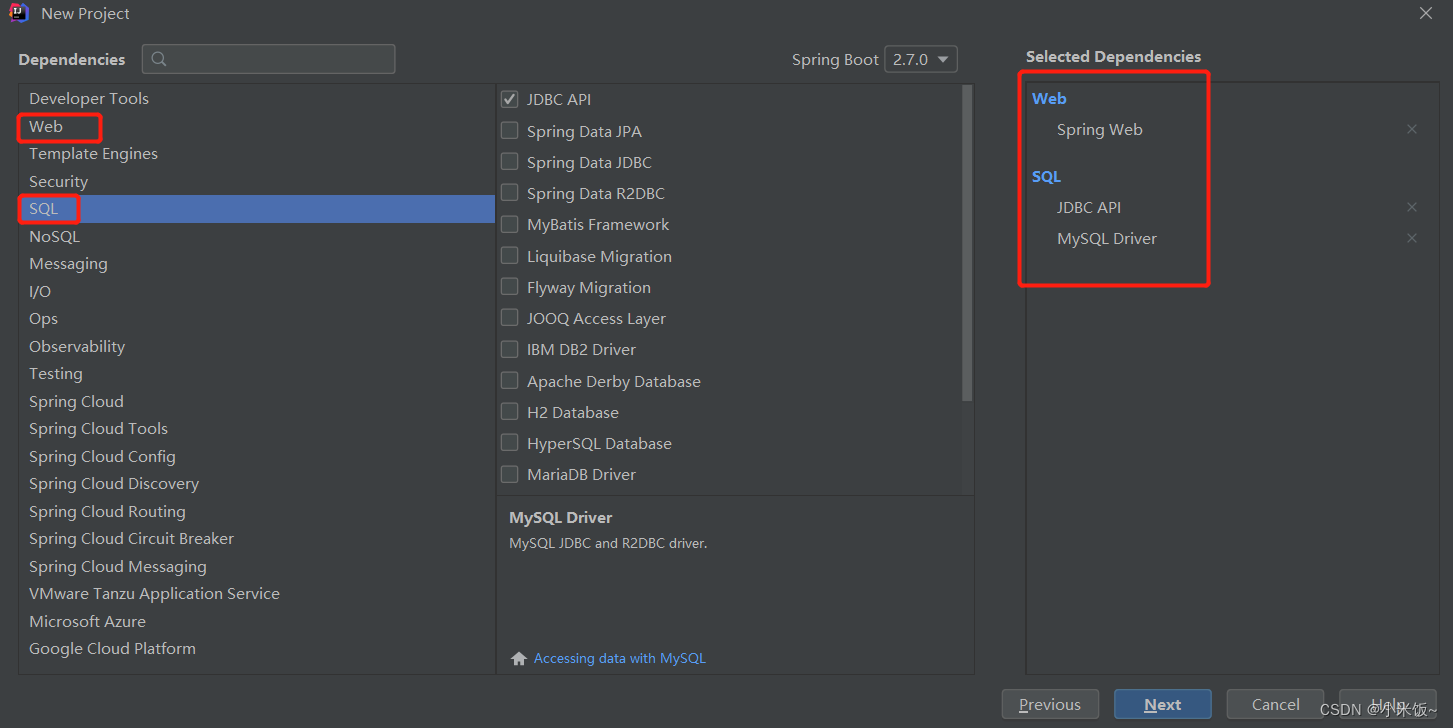This screenshot has height=728, width=1453.
Task: Check Liquibase Migration option
Action: pos(509,255)
